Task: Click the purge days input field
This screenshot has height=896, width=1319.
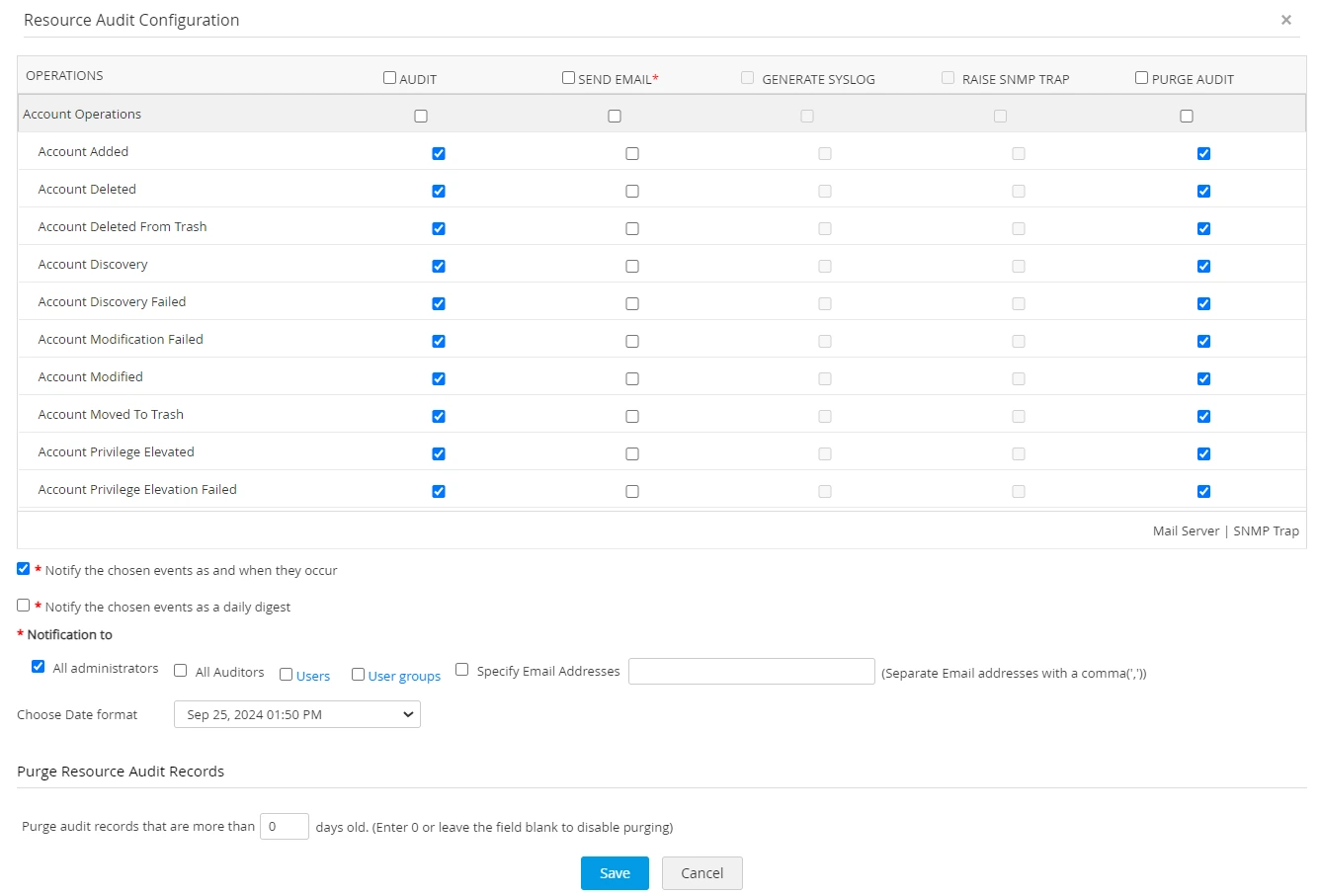Action: pos(284,826)
